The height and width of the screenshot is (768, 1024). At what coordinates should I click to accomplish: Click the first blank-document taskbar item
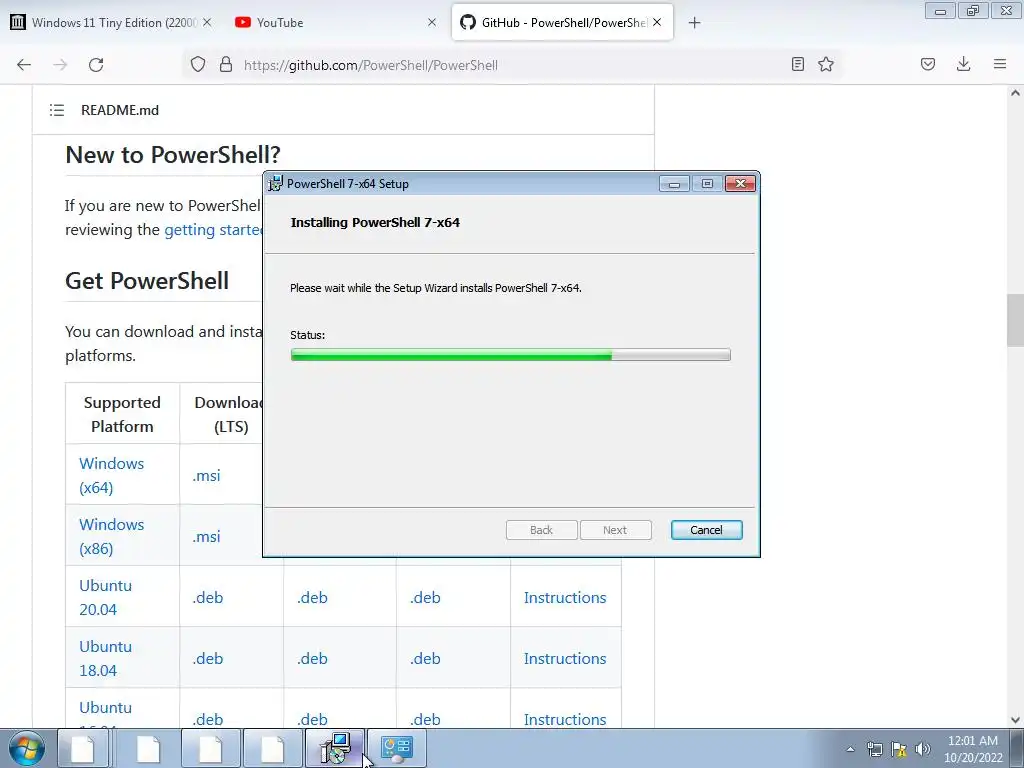pyautogui.click(x=85, y=748)
